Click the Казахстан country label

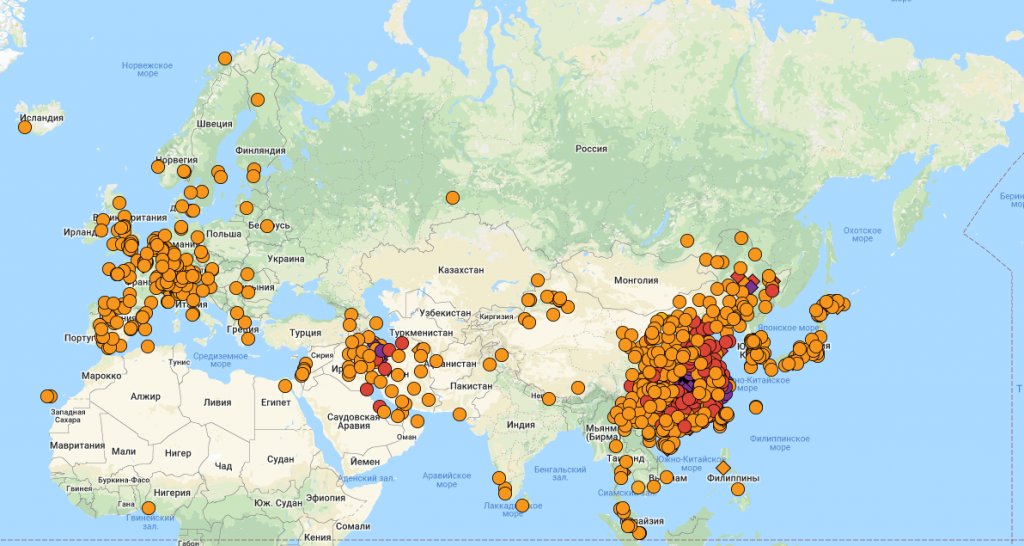(461, 270)
